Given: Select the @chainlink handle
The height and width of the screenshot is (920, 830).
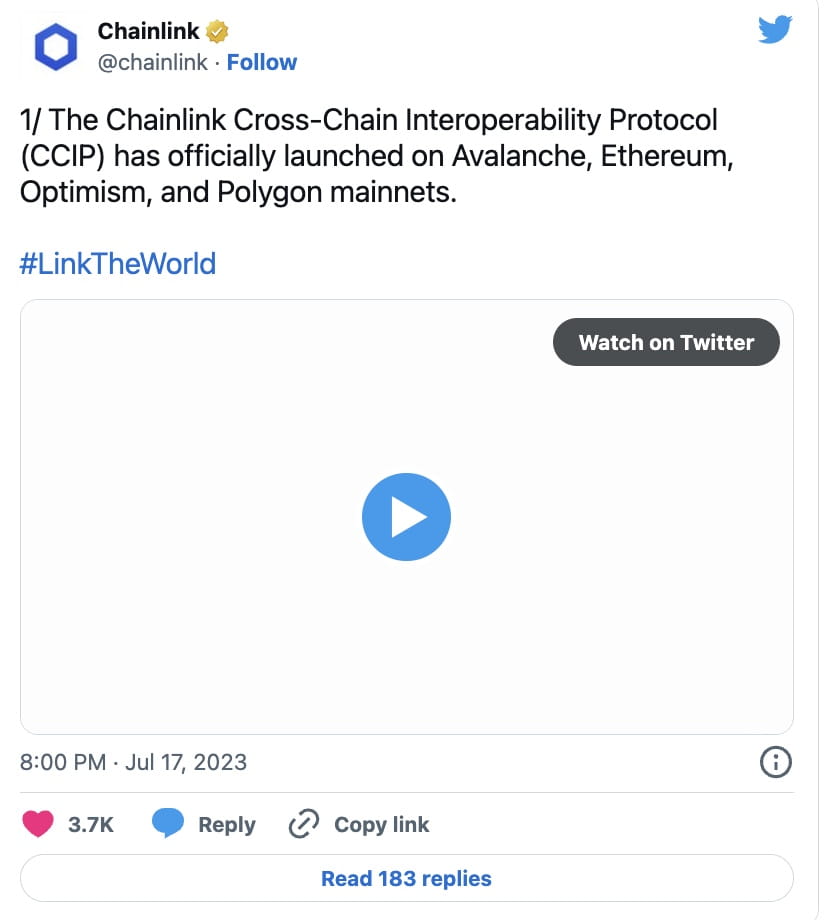Looking at the screenshot, I should (x=156, y=62).
